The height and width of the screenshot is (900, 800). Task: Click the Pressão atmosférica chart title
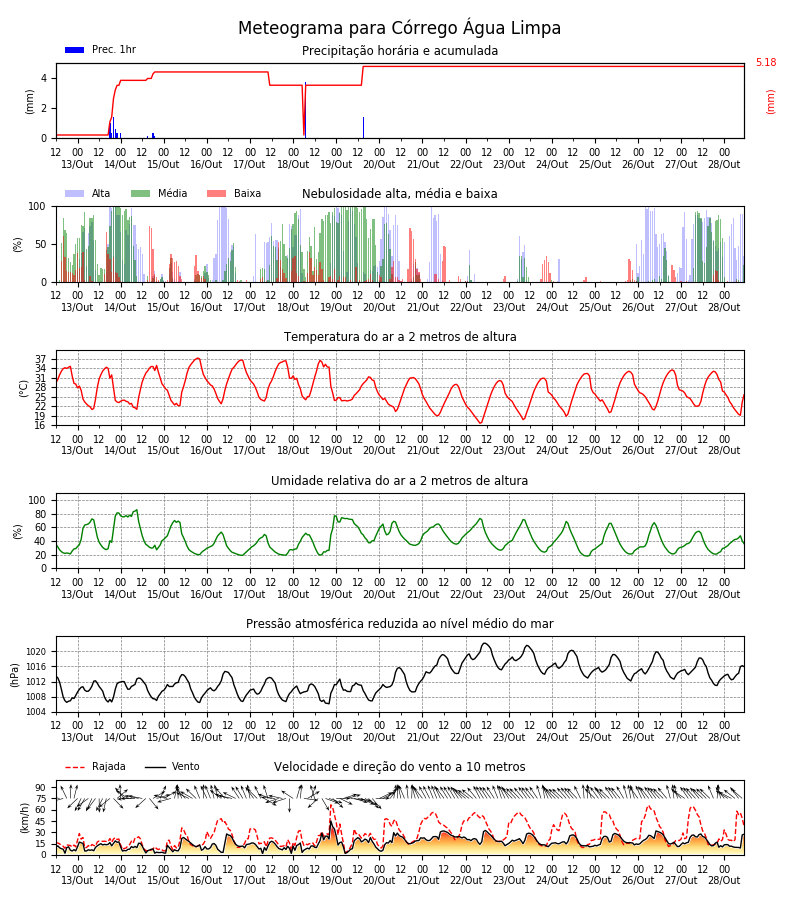pos(400,623)
